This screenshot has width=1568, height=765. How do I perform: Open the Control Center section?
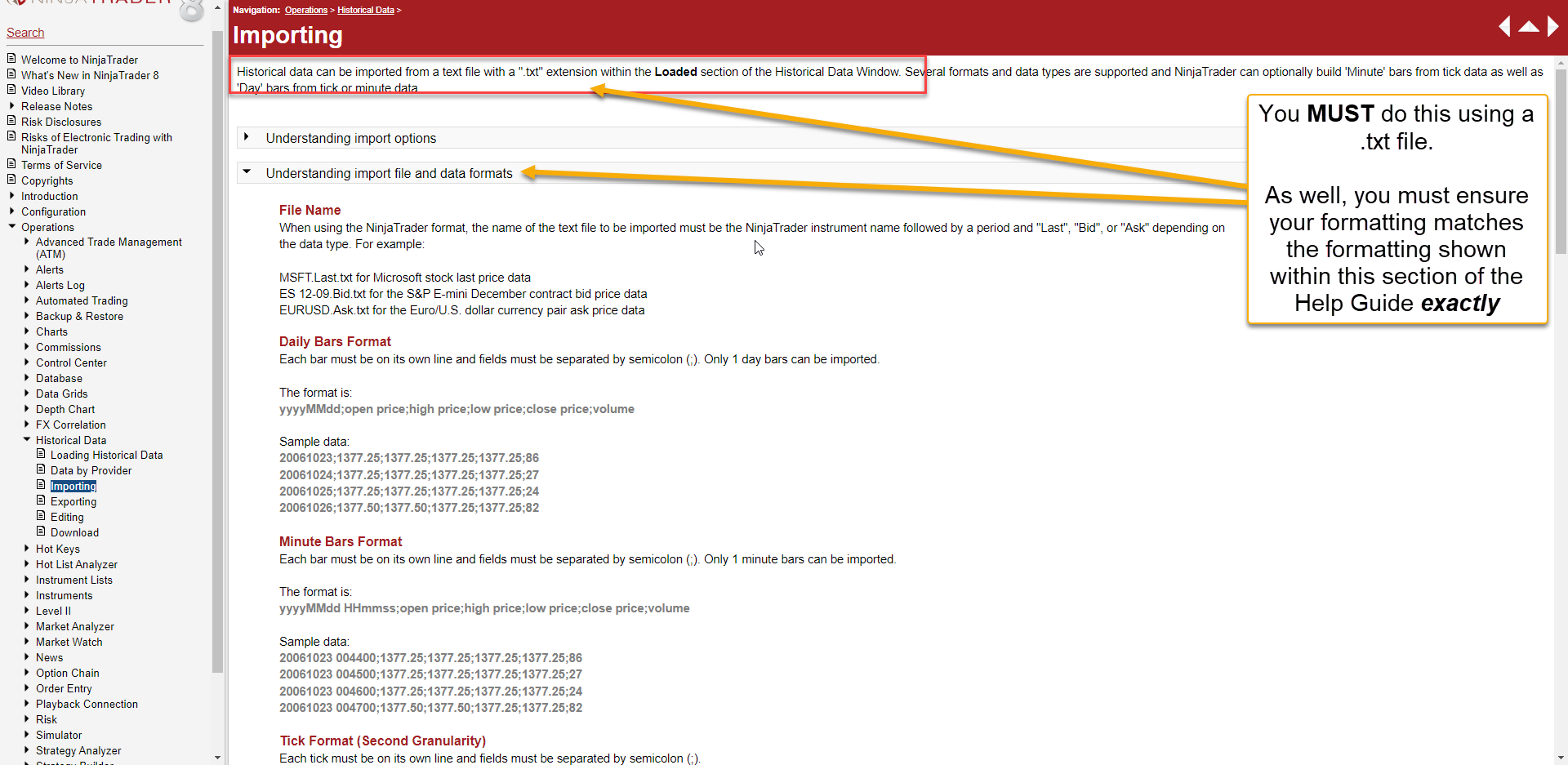[71, 362]
